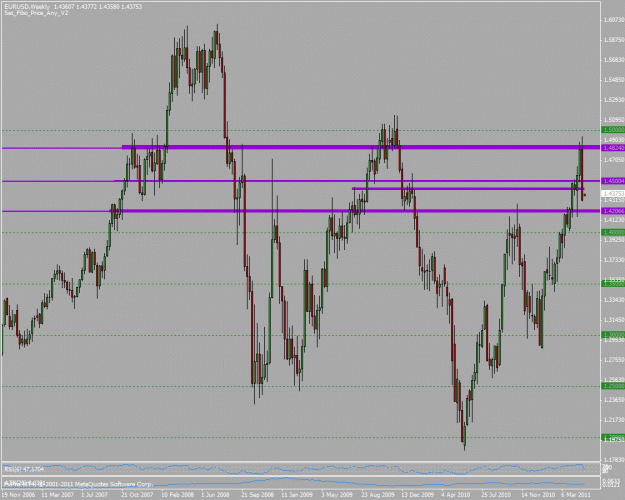
Task: Select the purple 1.42066 price label
Action: point(613,211)
